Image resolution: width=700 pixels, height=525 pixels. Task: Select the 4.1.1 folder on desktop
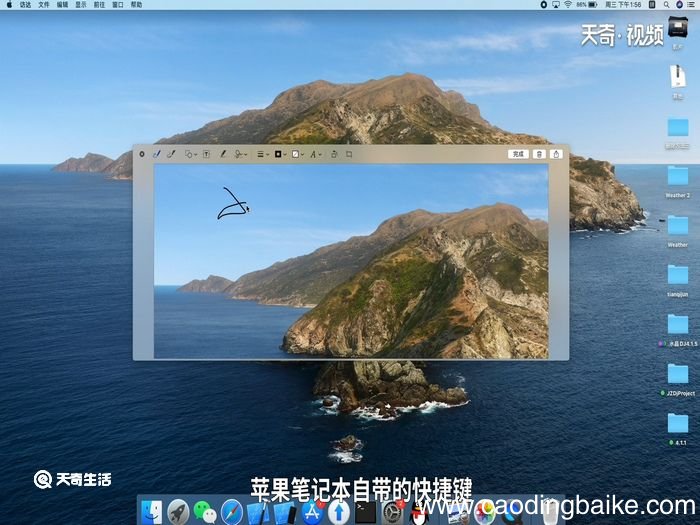(x=678, y=429)
